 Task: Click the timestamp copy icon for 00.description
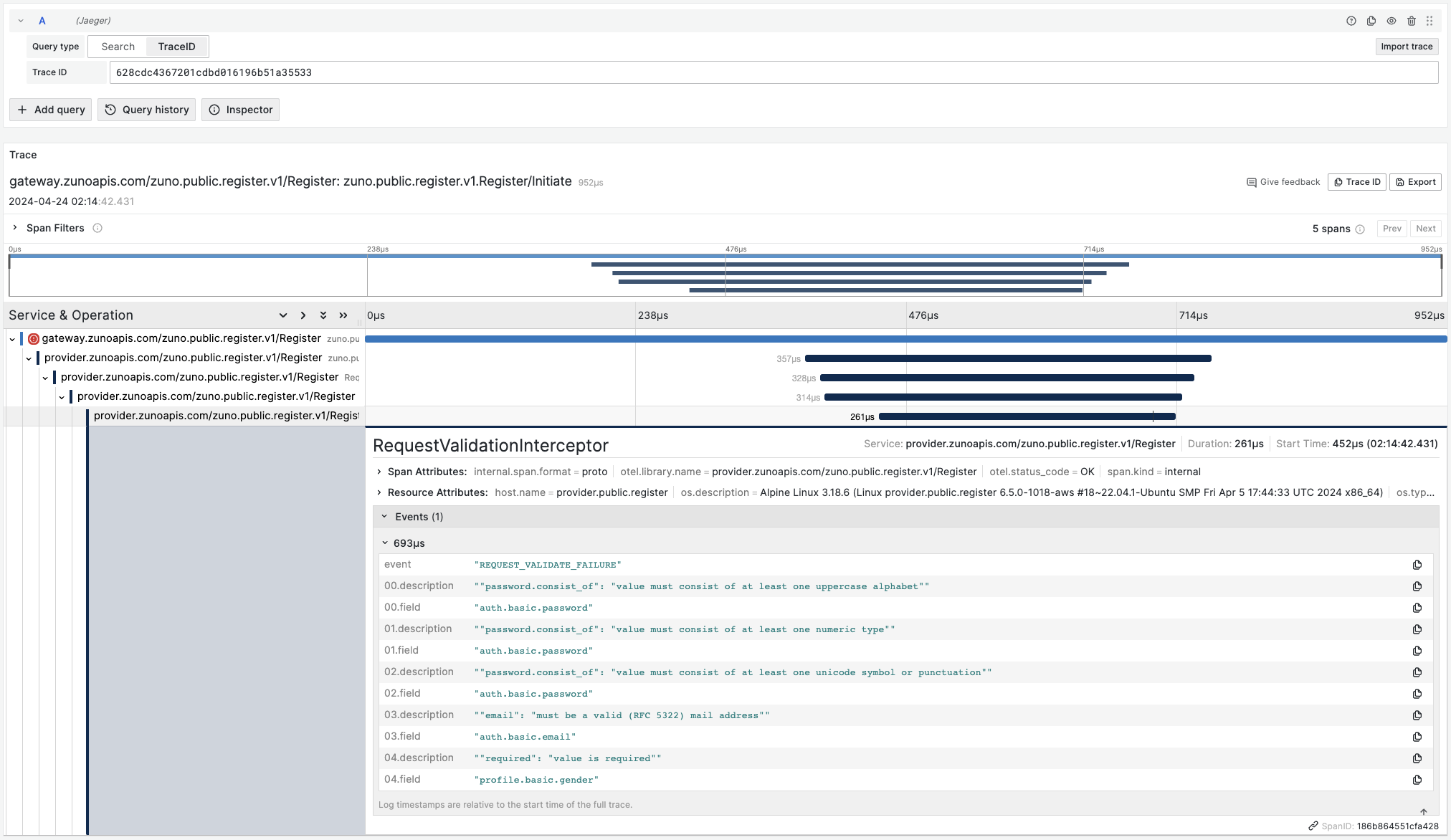1417,586
